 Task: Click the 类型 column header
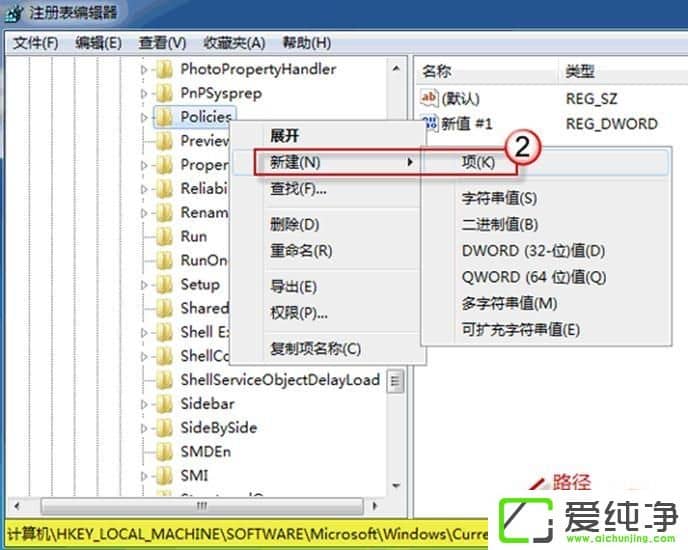pos(624,71)
